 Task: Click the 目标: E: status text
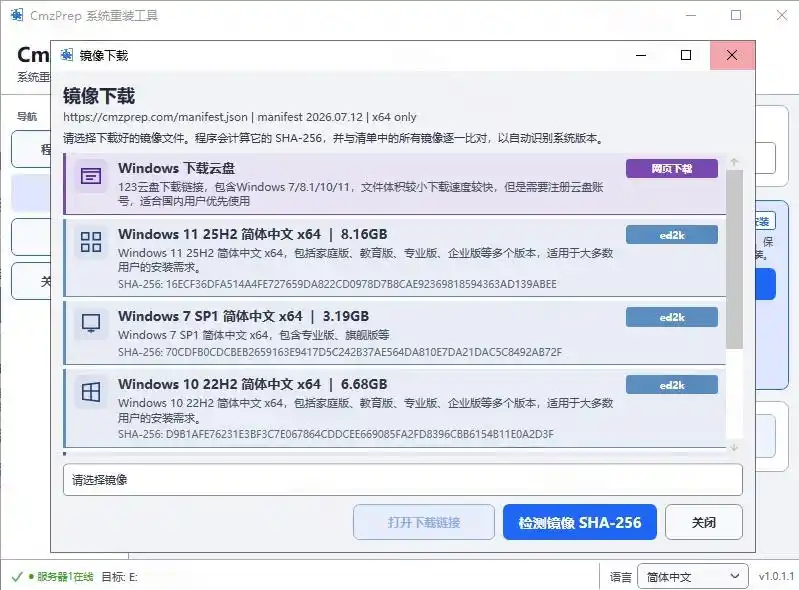tap(119, 577)
